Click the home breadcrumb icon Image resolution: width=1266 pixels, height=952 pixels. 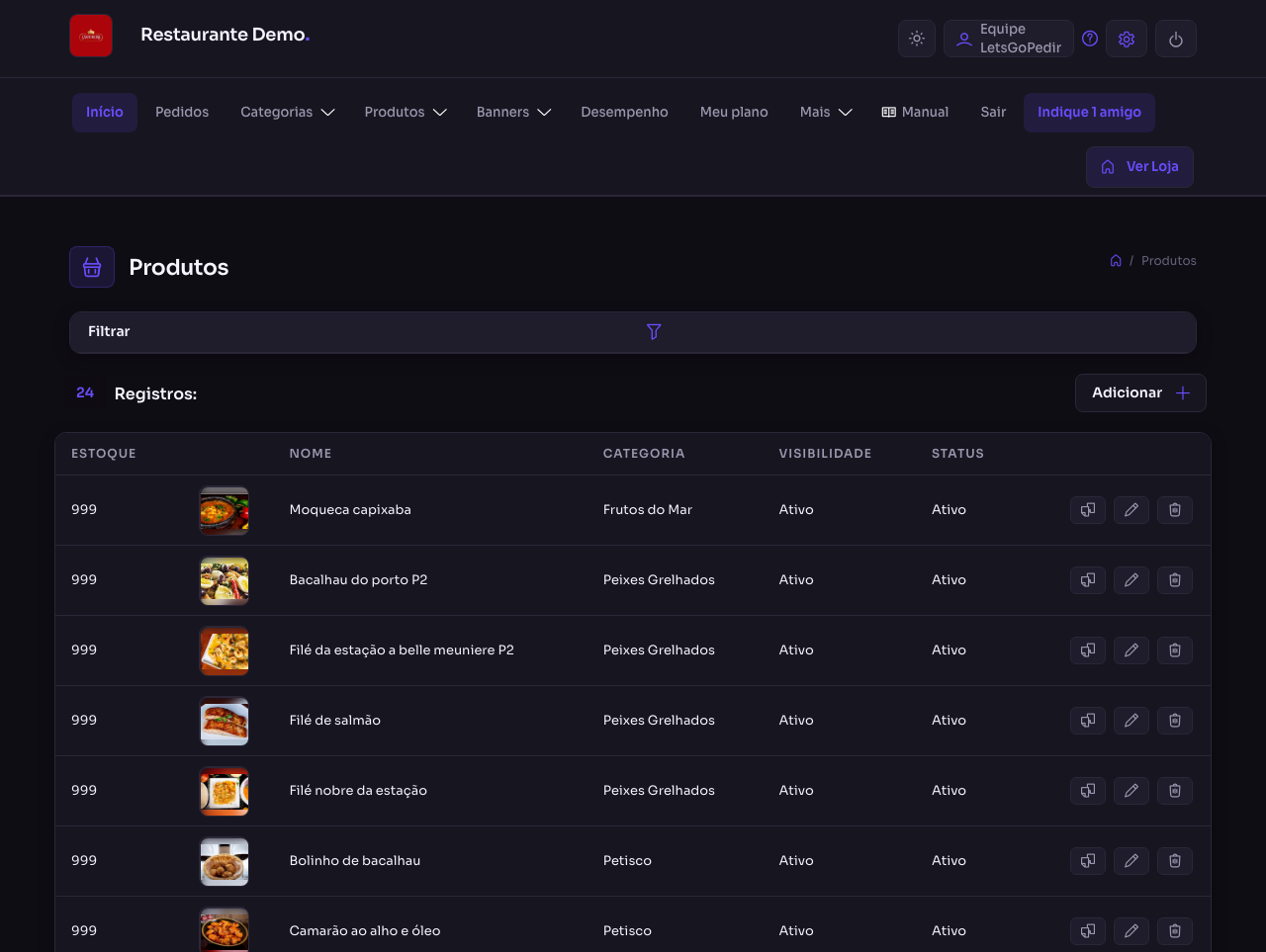[x=1116, y=261]
